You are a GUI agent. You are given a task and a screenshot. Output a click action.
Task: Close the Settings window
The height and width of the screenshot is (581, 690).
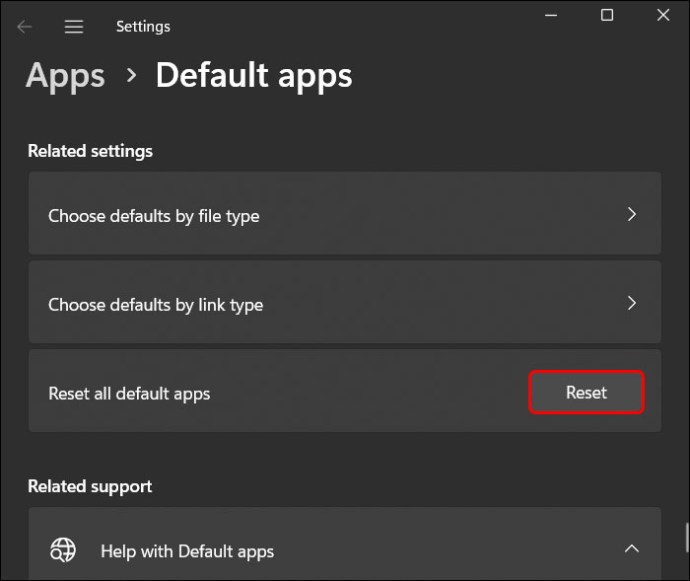tap(663, 15)
